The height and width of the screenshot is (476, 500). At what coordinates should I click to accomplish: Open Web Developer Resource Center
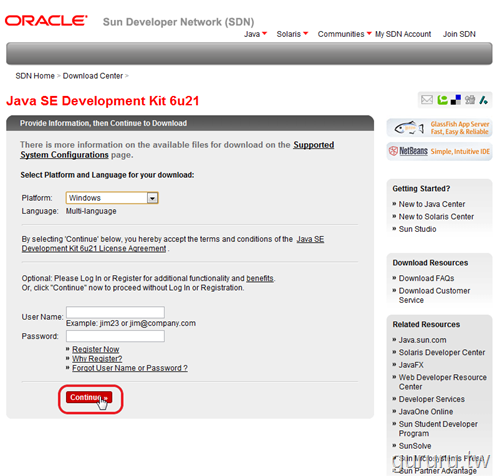coord(443,382)
